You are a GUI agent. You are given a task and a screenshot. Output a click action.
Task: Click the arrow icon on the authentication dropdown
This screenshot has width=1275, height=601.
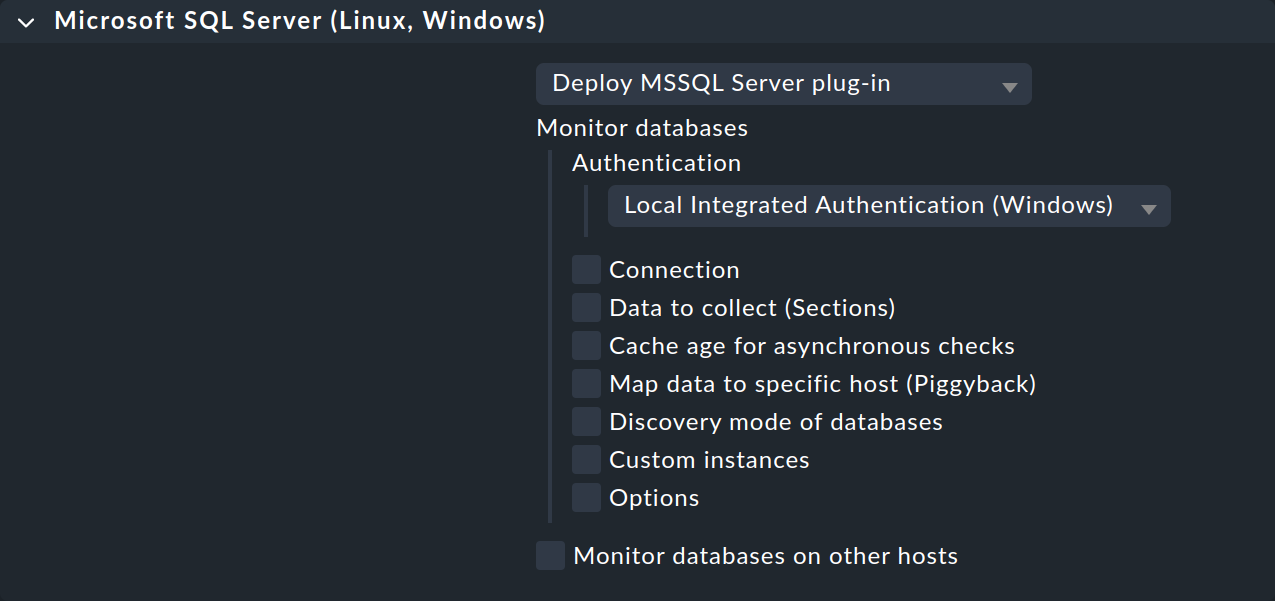pyautogui.click(x=1150, y=205)
